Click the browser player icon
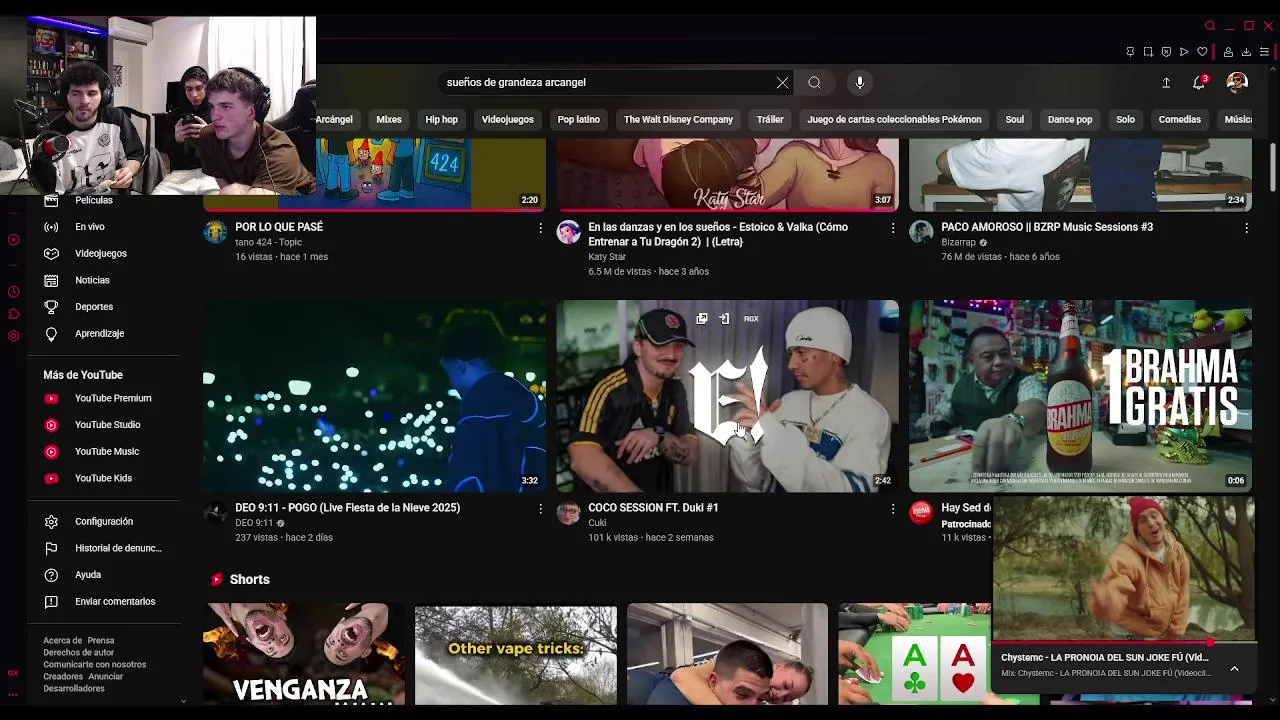The width and height of the screenshot is (1280, 720). [1184, 52]
